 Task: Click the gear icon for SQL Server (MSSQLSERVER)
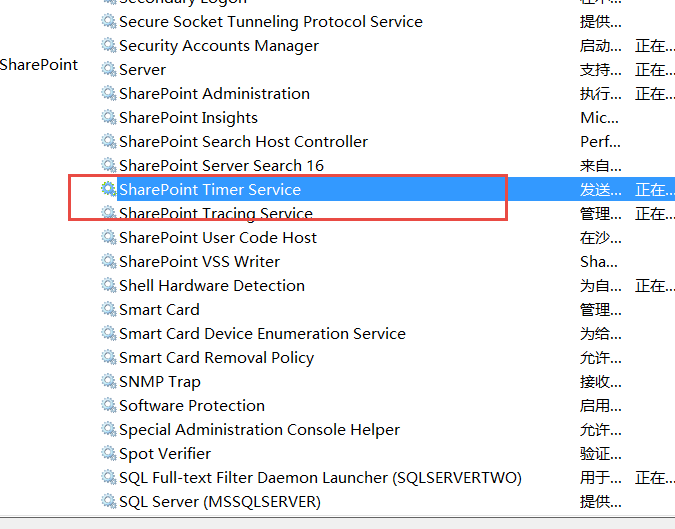[108, 501]
